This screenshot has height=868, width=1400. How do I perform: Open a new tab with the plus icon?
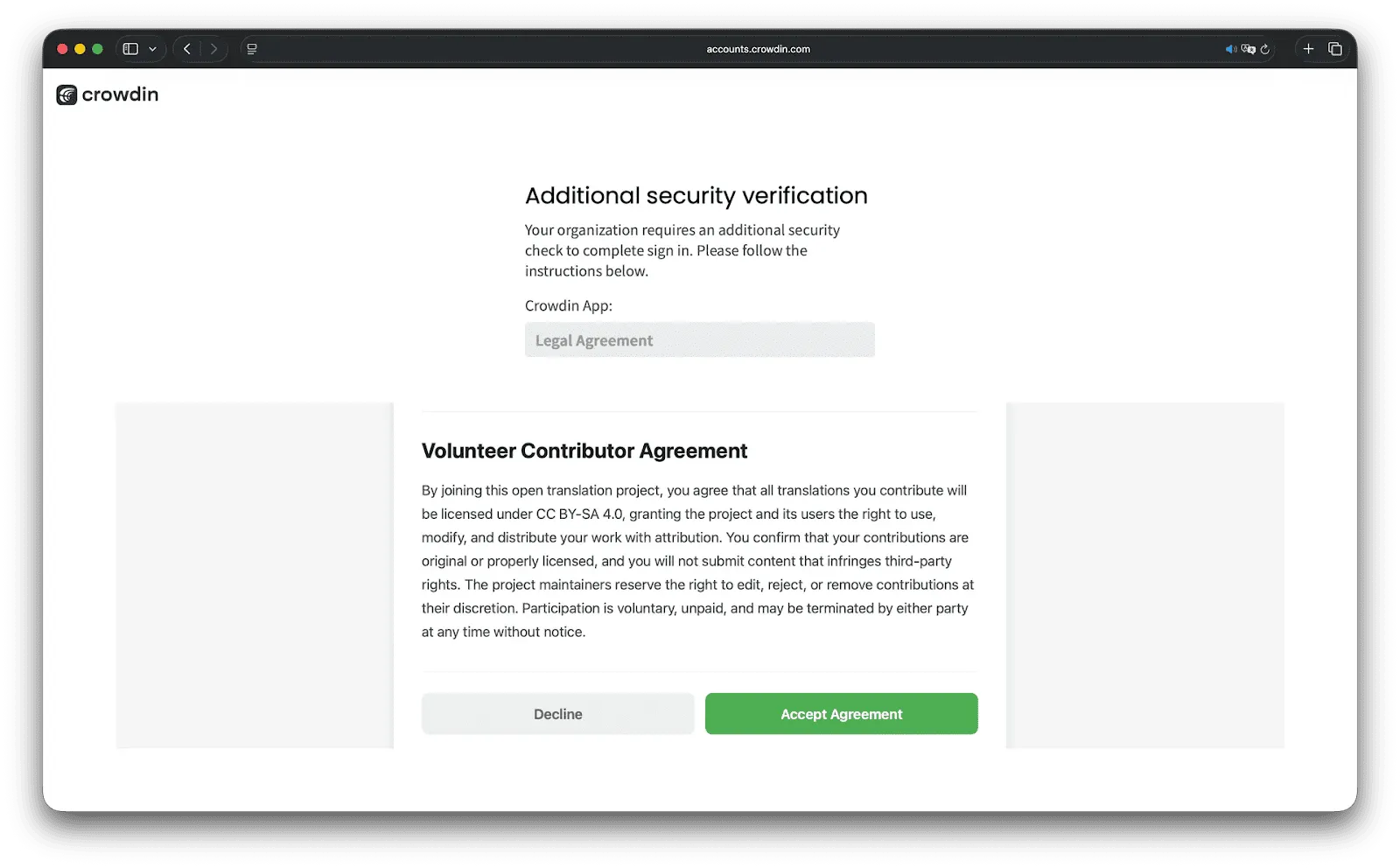1308,48
